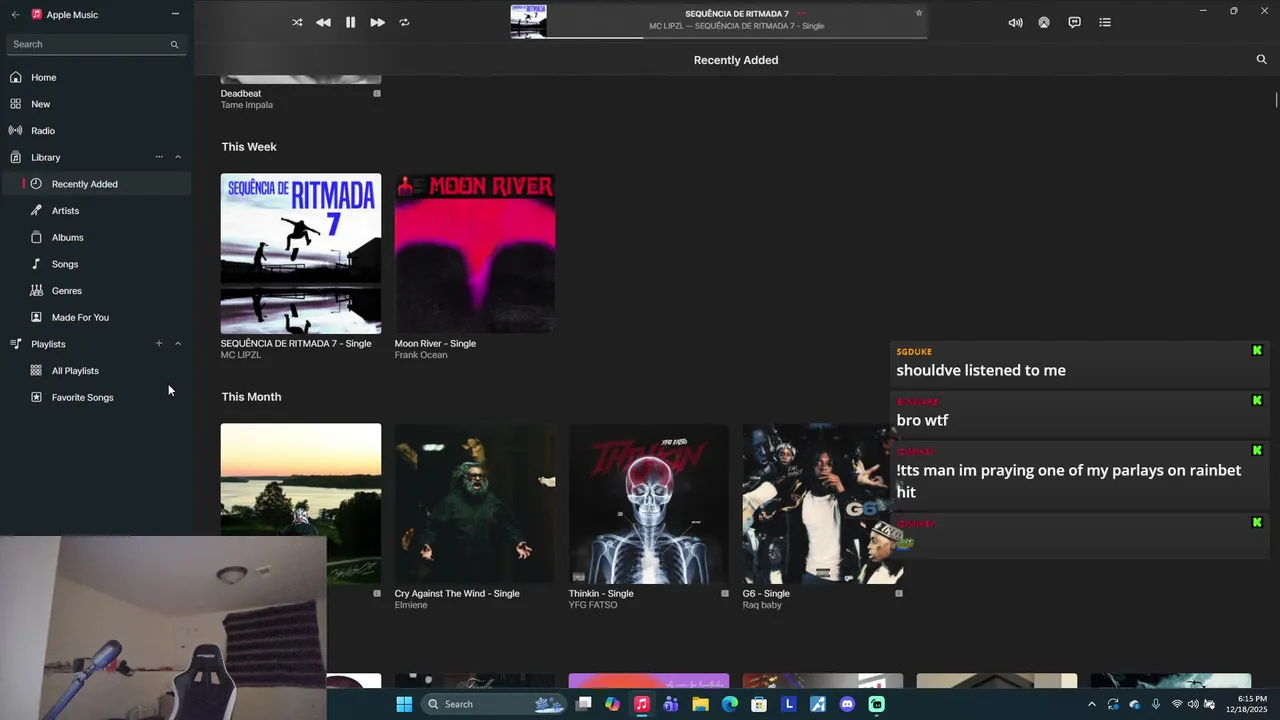Image resolution: width=1280 pixels, height=720 pixels.
Task: Favorite the song with the star icon
Action: click(919, 13)
